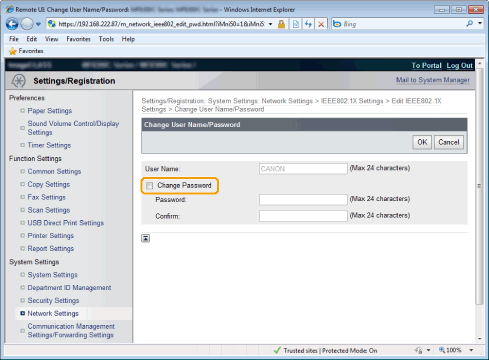Click the User Name input field

pyautogui.click(x=303, y=169)
